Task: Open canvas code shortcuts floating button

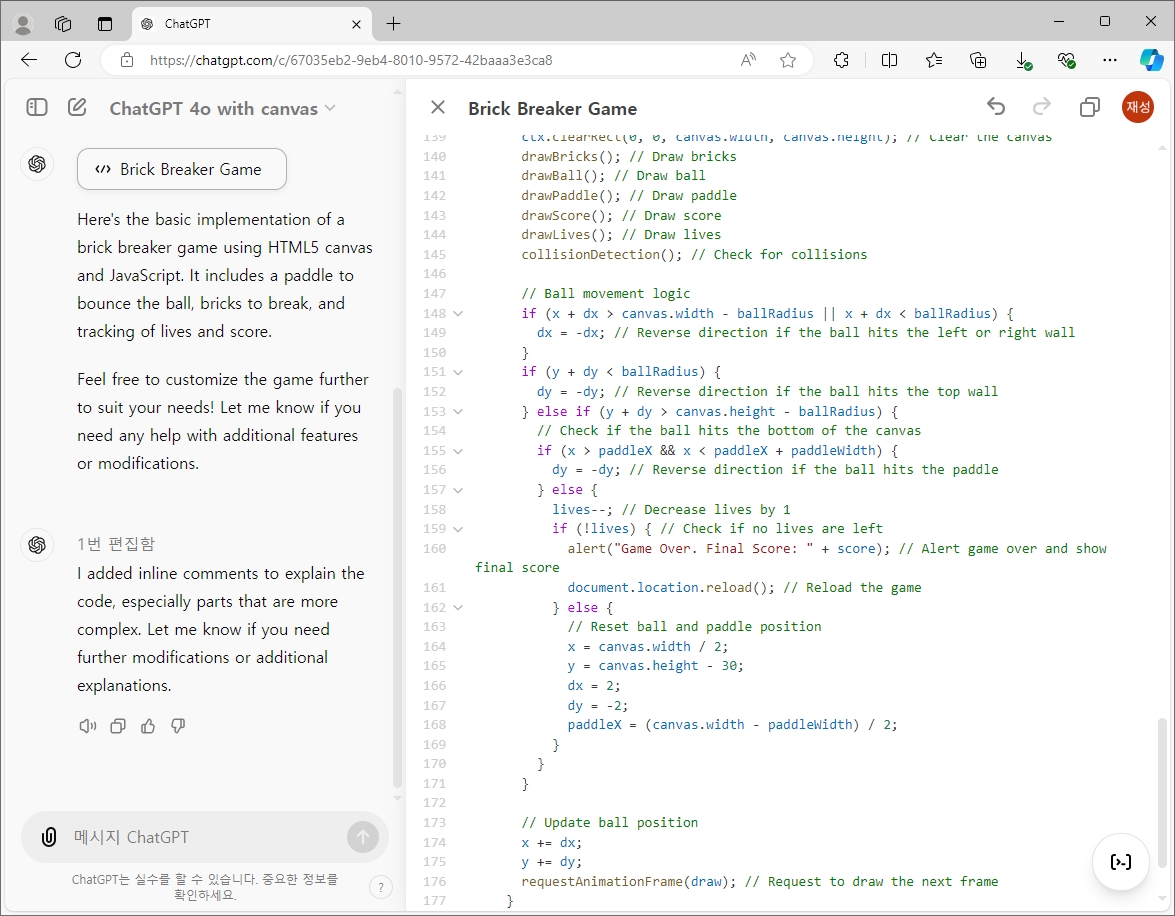Action: click(1121, 862)
